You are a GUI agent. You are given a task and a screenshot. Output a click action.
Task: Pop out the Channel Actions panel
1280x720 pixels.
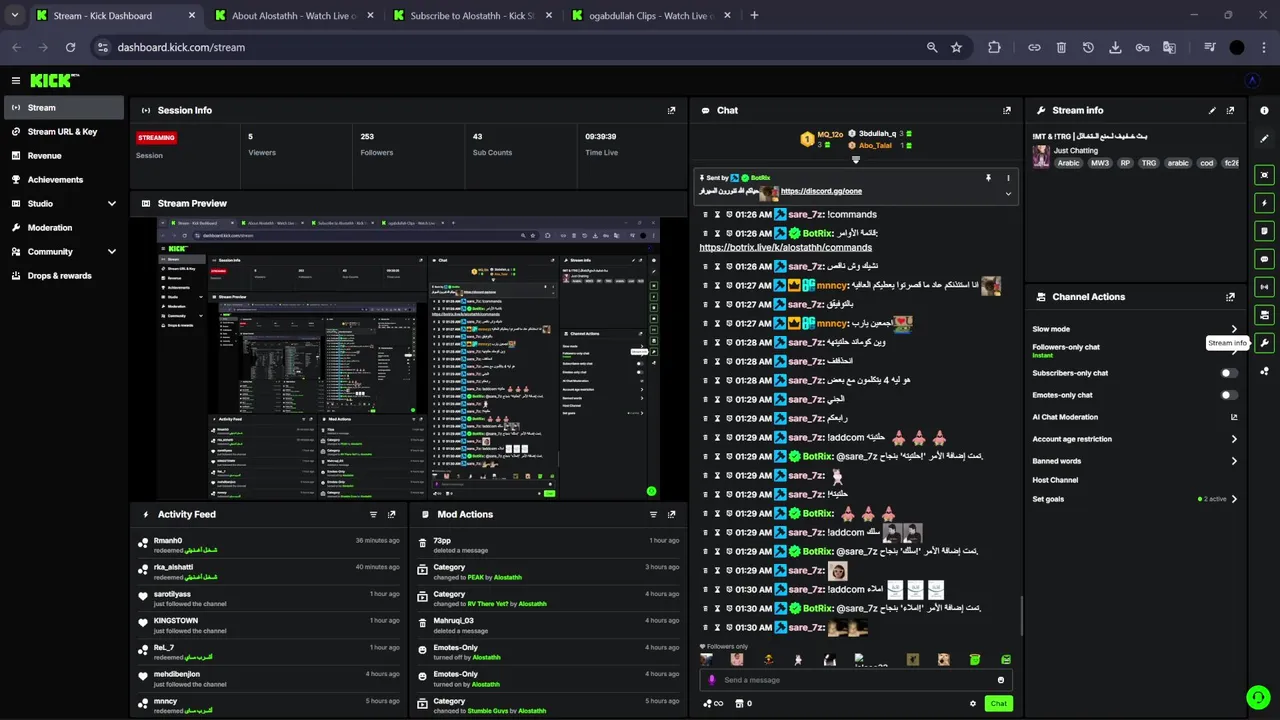pos(1230,297)
